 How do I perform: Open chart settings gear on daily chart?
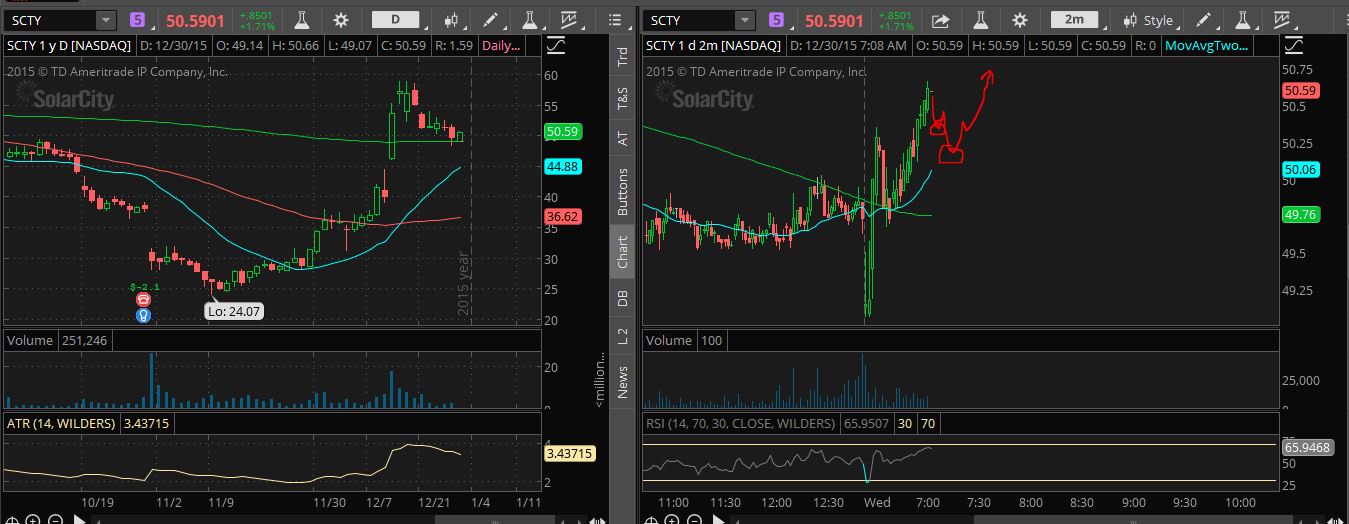(341, 20)
